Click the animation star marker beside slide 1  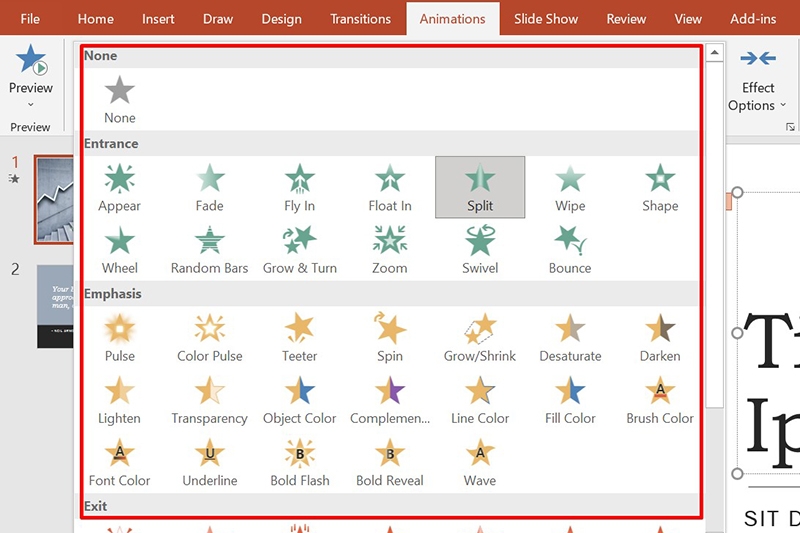click(x=14, y=179)
